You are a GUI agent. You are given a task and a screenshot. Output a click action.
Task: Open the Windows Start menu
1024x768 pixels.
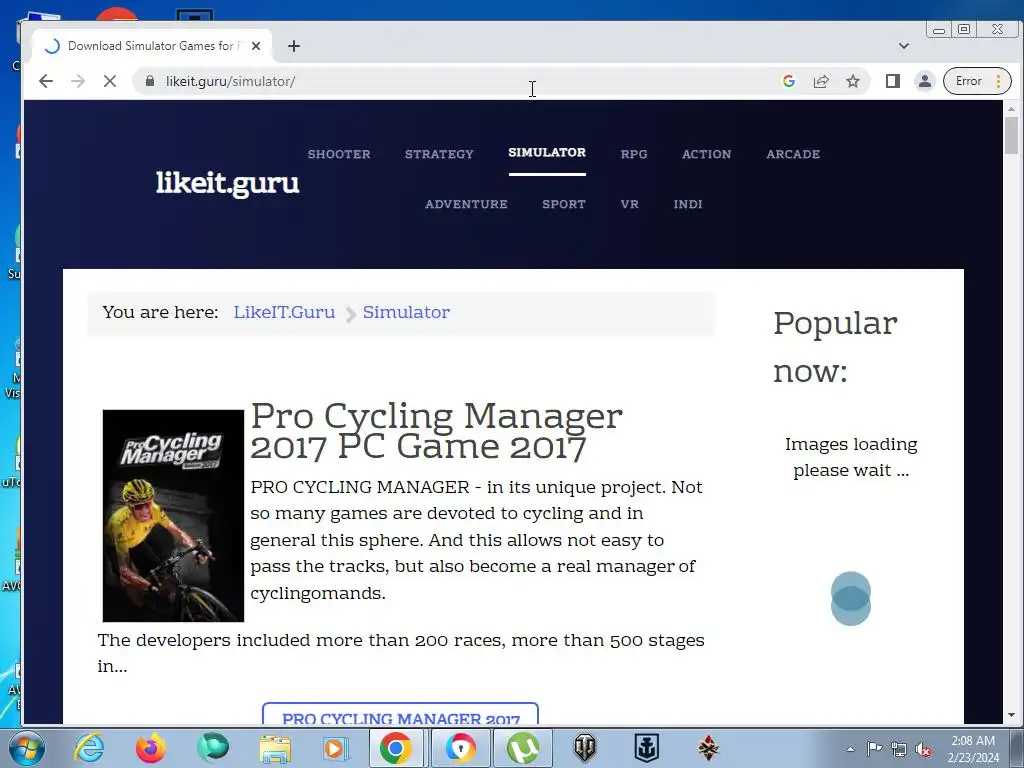click(x=27, y=748)
